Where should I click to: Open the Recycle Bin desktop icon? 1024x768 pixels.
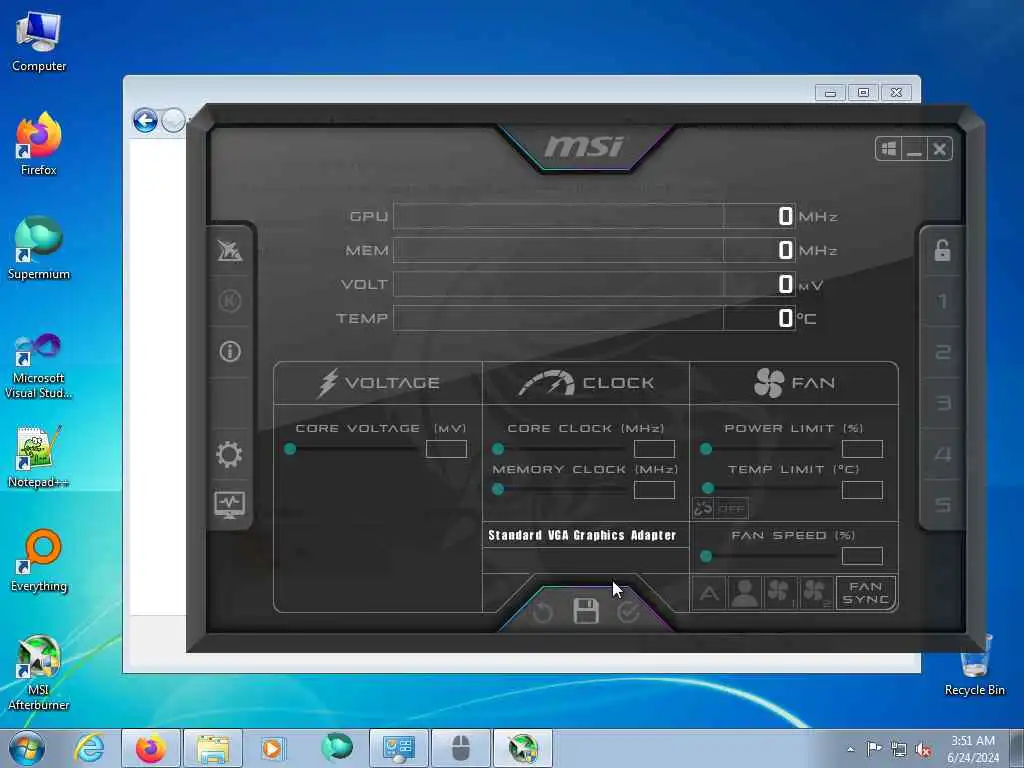coord(975,665)
